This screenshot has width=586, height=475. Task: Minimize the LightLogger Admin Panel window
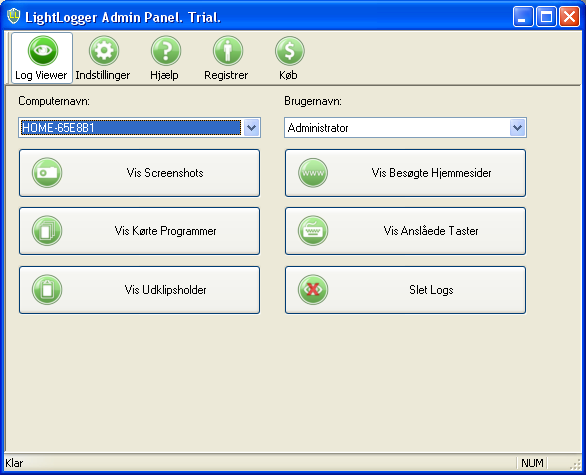point(523,17)
